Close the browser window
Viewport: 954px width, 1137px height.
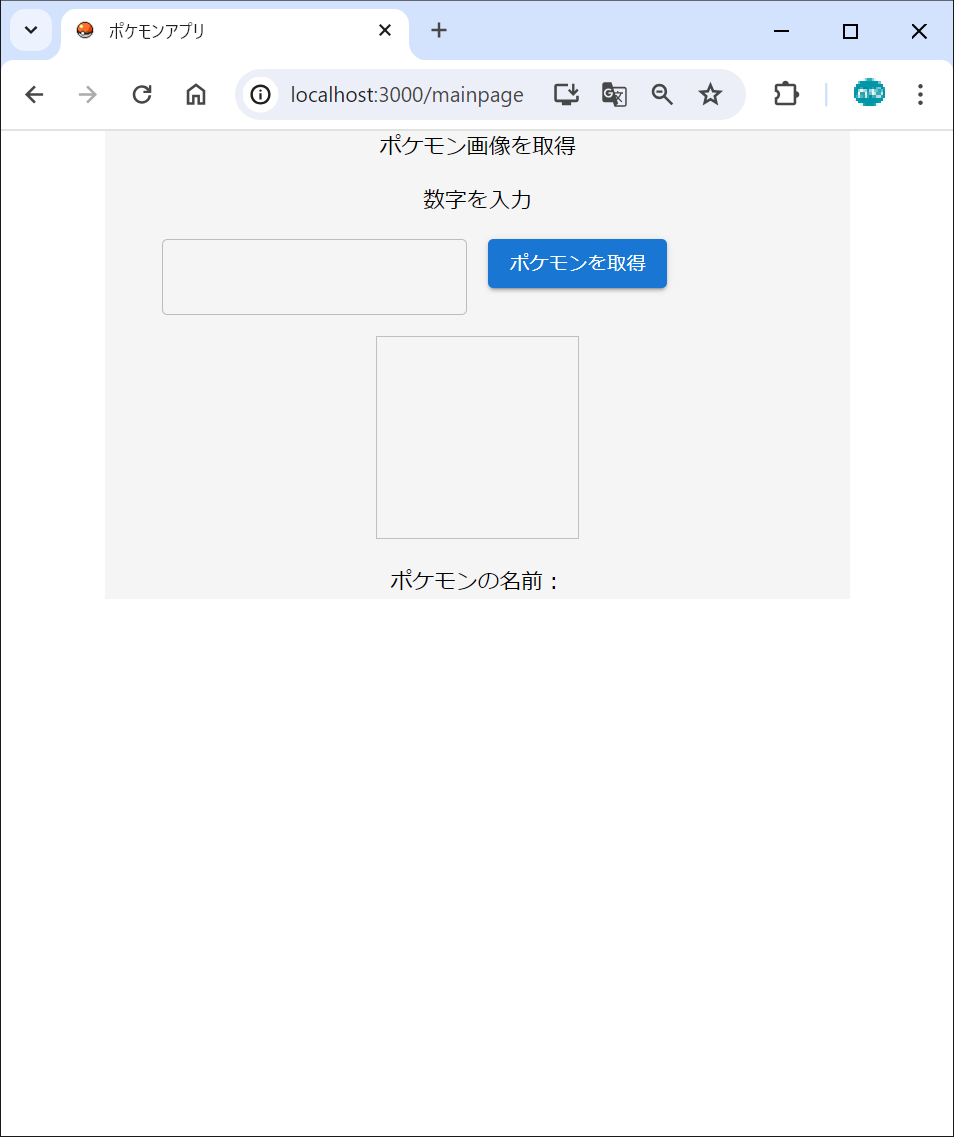918,31
